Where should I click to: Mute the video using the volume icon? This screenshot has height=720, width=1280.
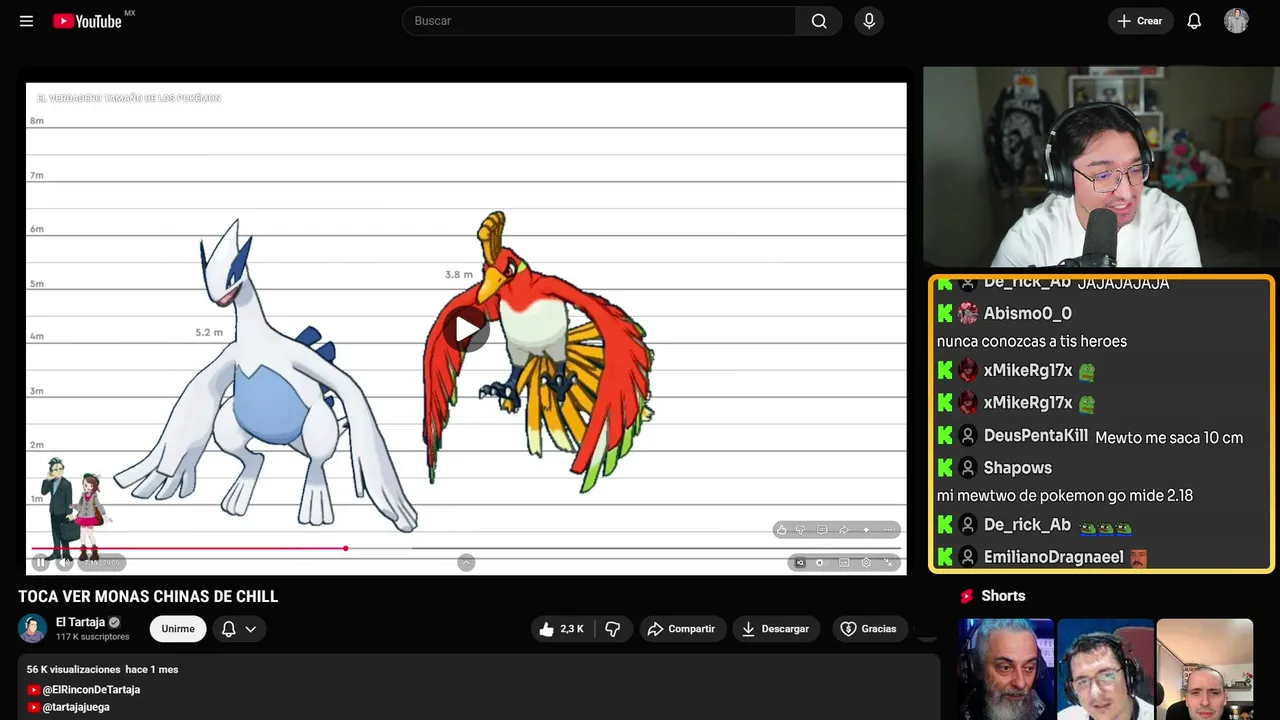point(65,562)
